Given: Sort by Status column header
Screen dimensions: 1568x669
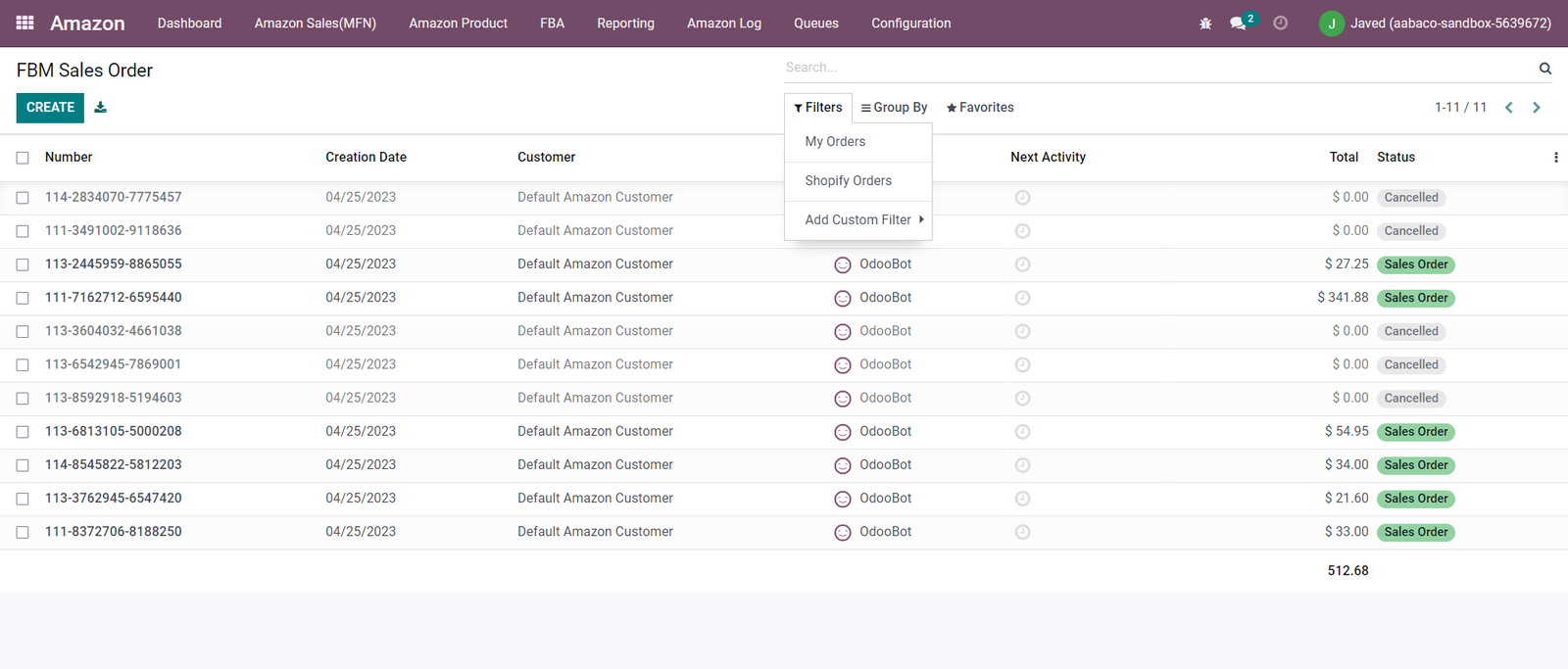Looking at the screenshot, I should click(x=1396, y=158).
